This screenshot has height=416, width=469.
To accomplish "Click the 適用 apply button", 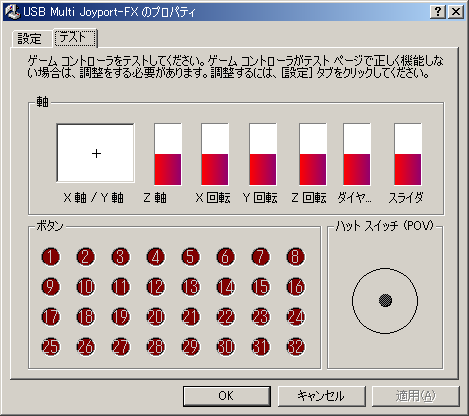I will 416,396.
